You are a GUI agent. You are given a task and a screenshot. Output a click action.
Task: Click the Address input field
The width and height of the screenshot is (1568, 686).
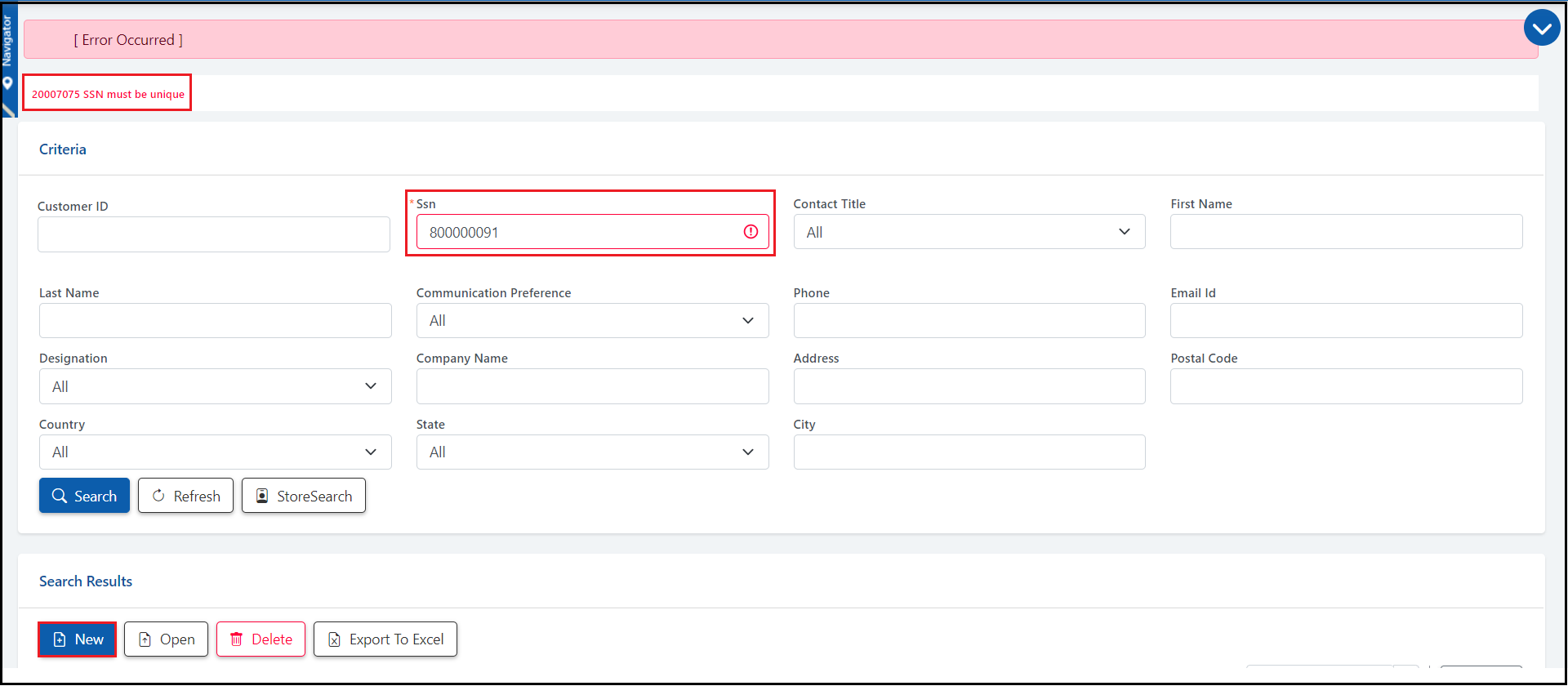point(969,386)
